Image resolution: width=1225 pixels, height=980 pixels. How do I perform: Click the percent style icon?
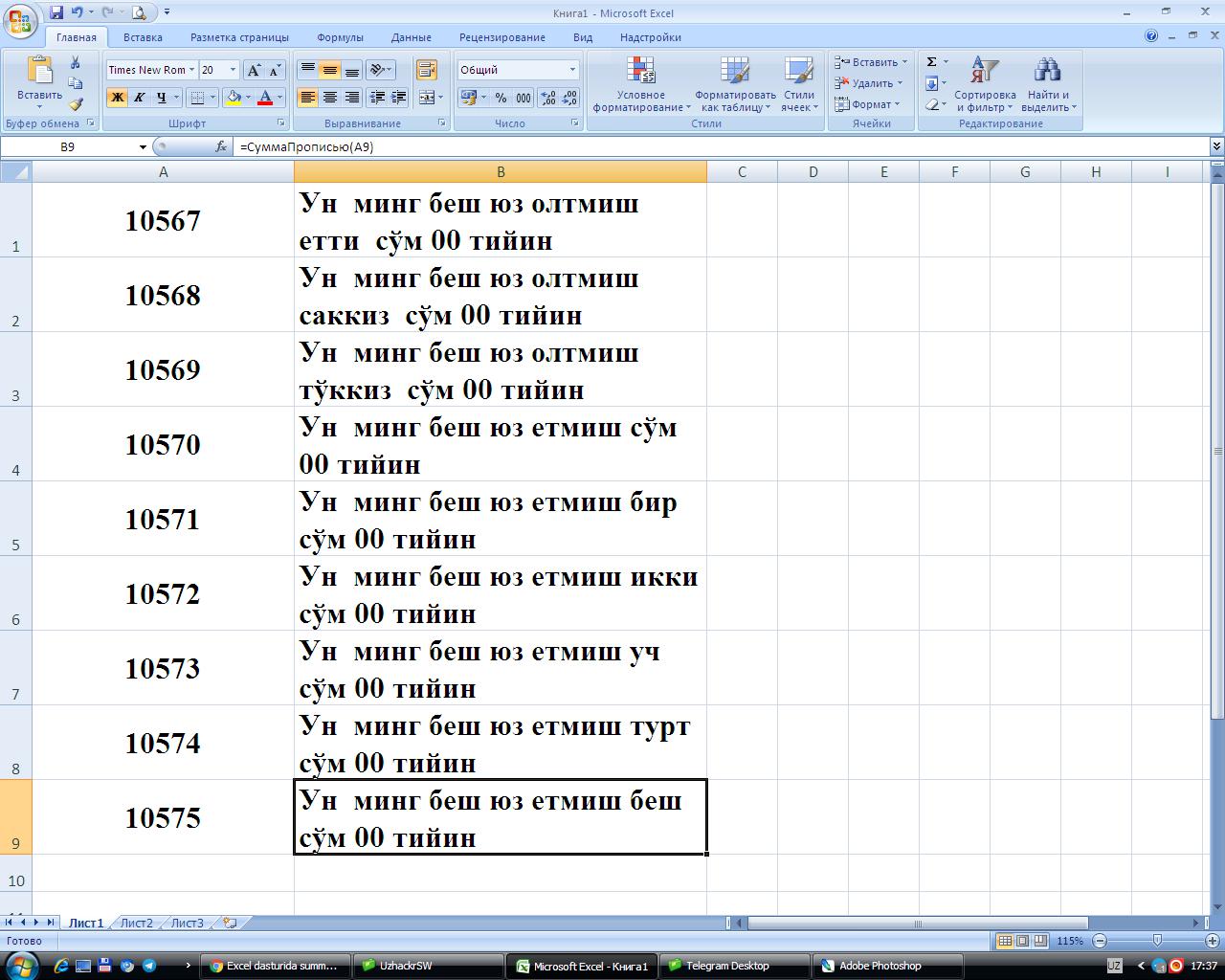point(501,98)
